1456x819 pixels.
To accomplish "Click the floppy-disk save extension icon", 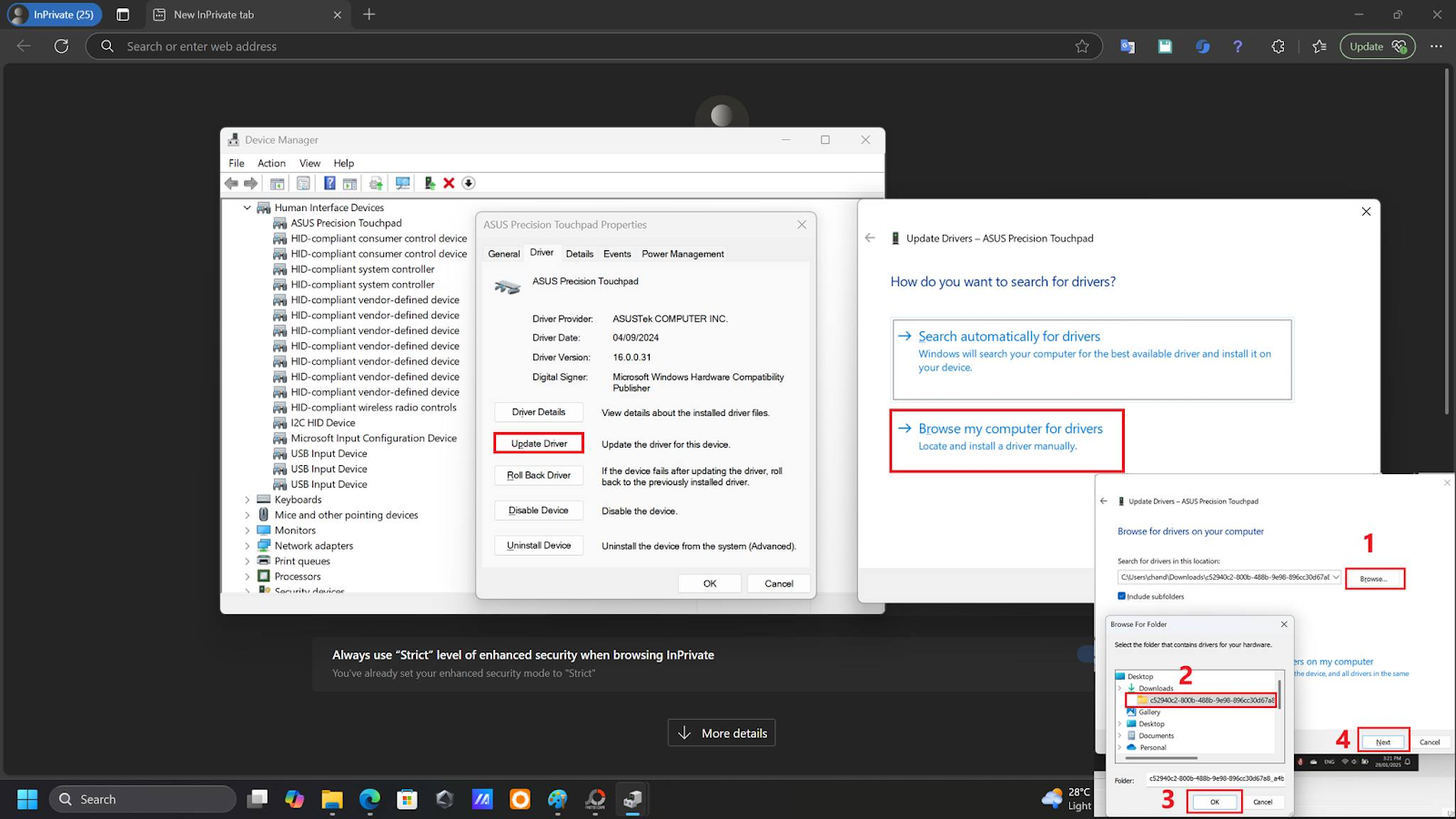I will tap(1165, 46).
